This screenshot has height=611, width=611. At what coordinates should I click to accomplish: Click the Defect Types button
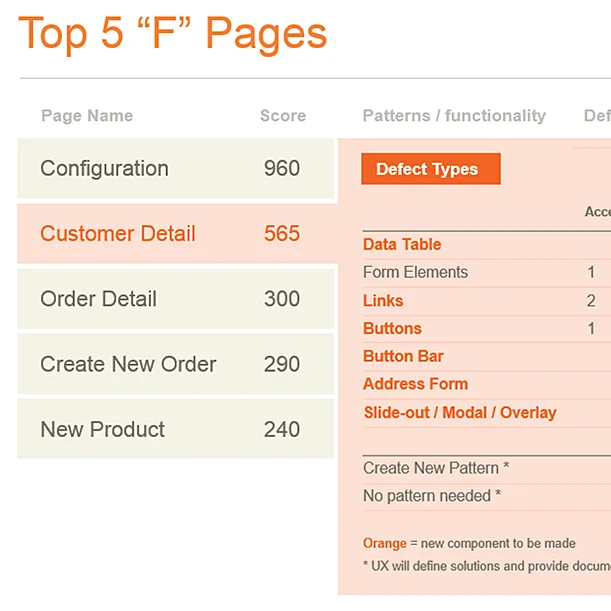click(431, 169)
